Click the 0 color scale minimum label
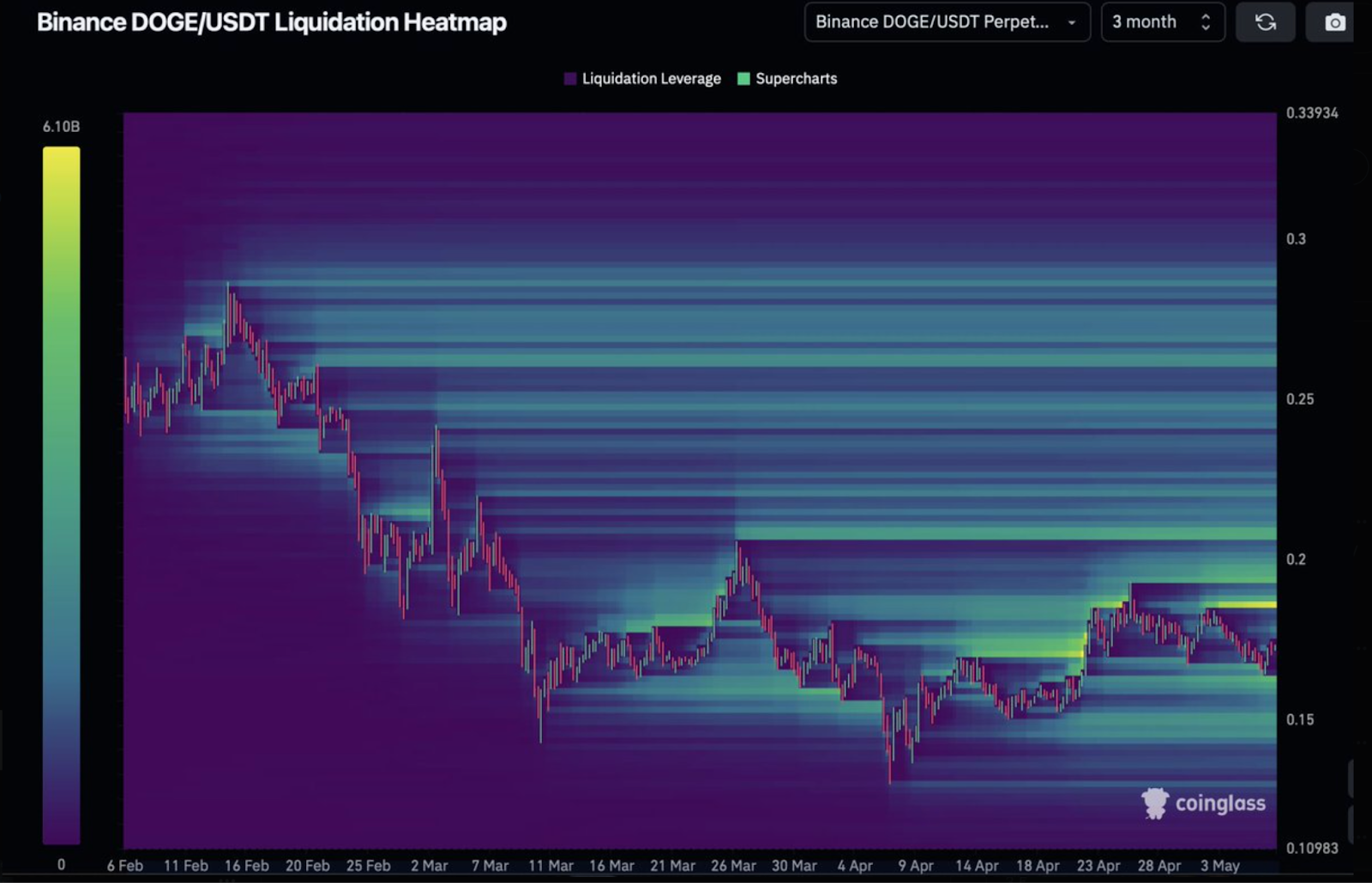Image resolution: width=1372 pixels, height=883 pixels. tap(61, 865)
